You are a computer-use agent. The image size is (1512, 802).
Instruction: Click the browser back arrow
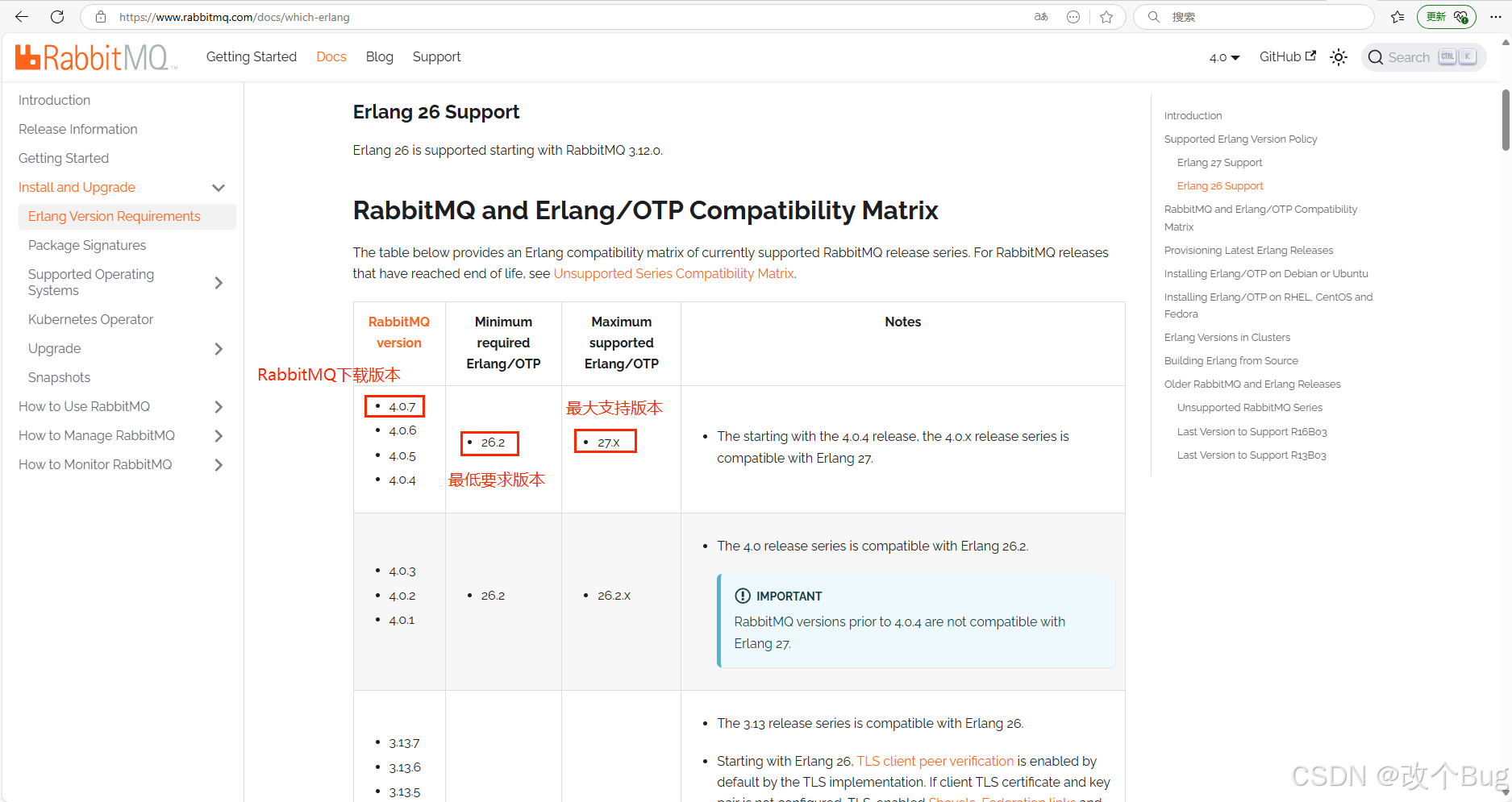(x=21, y=16)
